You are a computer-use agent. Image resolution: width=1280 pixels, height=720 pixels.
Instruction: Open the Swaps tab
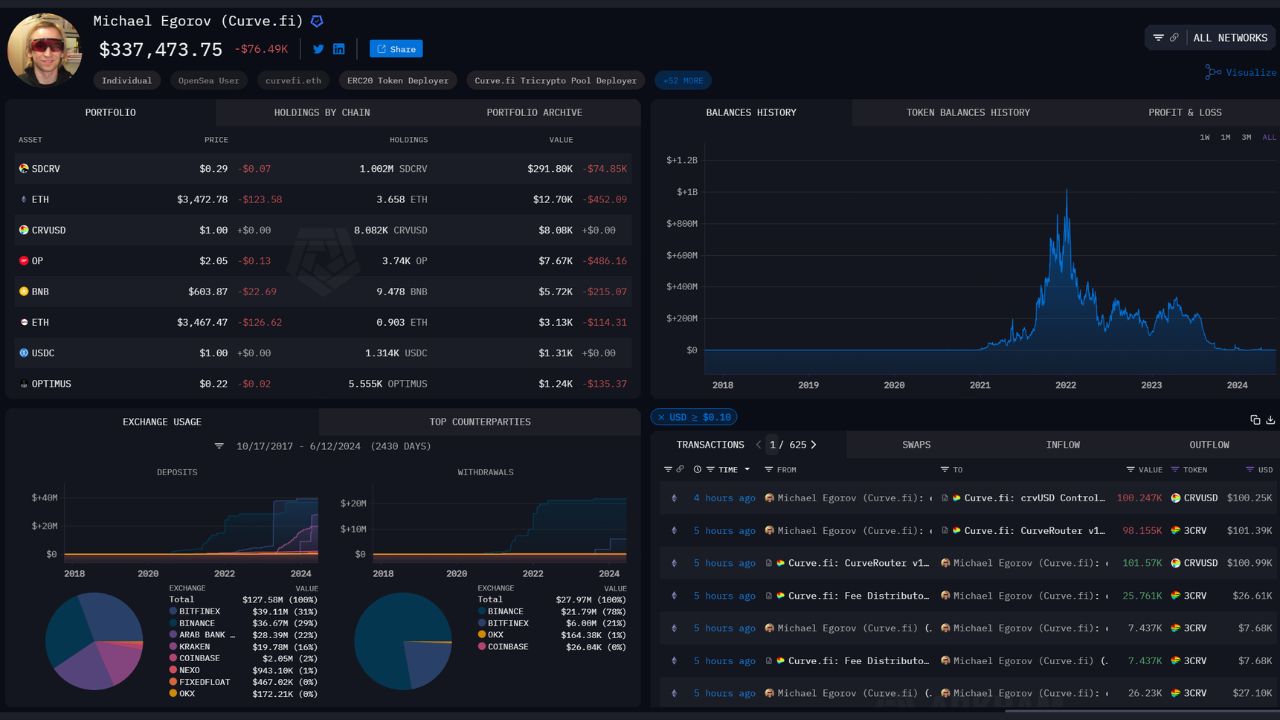click(x=916, y=445)
